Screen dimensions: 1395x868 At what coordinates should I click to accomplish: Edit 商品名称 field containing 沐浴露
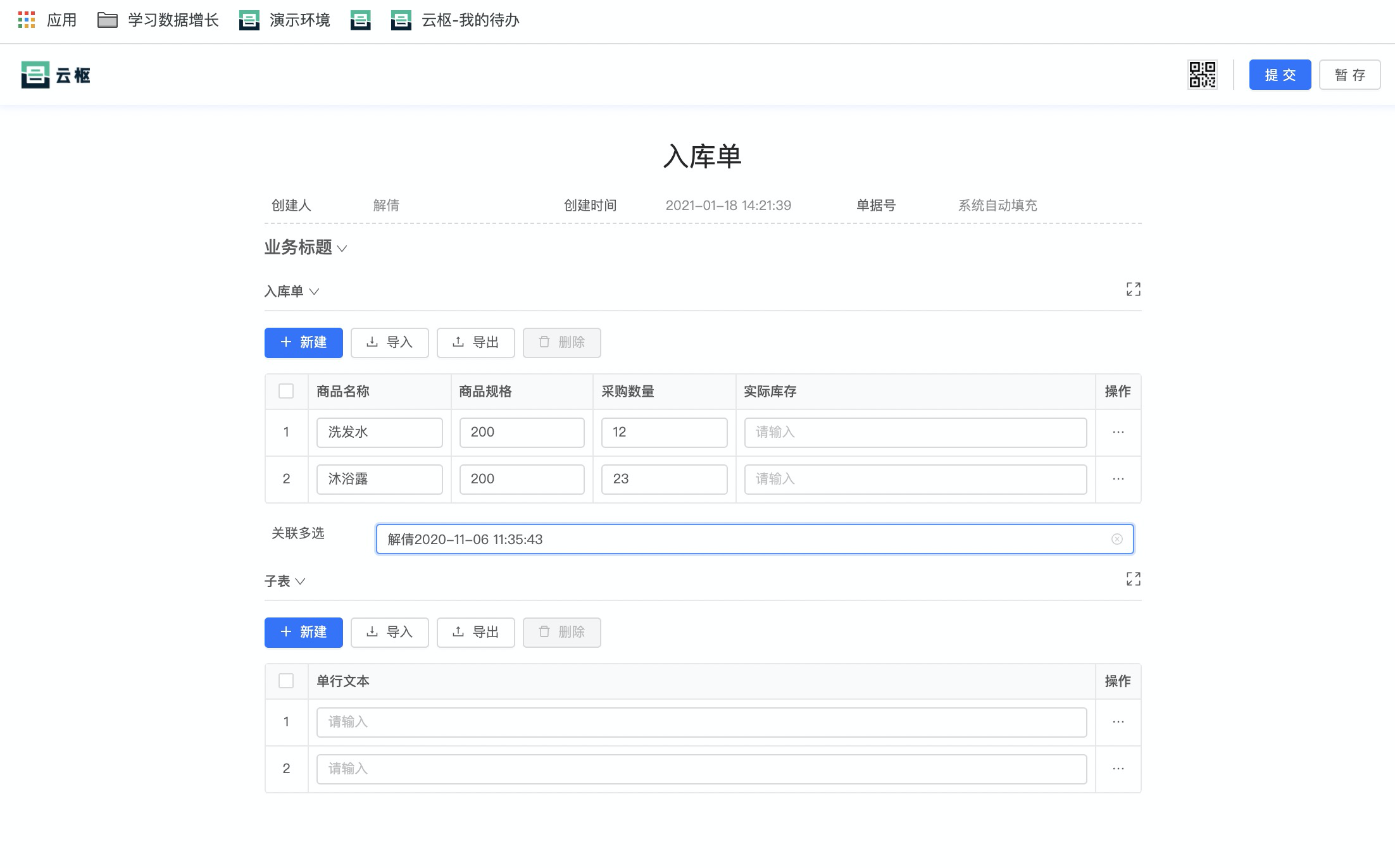pos(380,479)
